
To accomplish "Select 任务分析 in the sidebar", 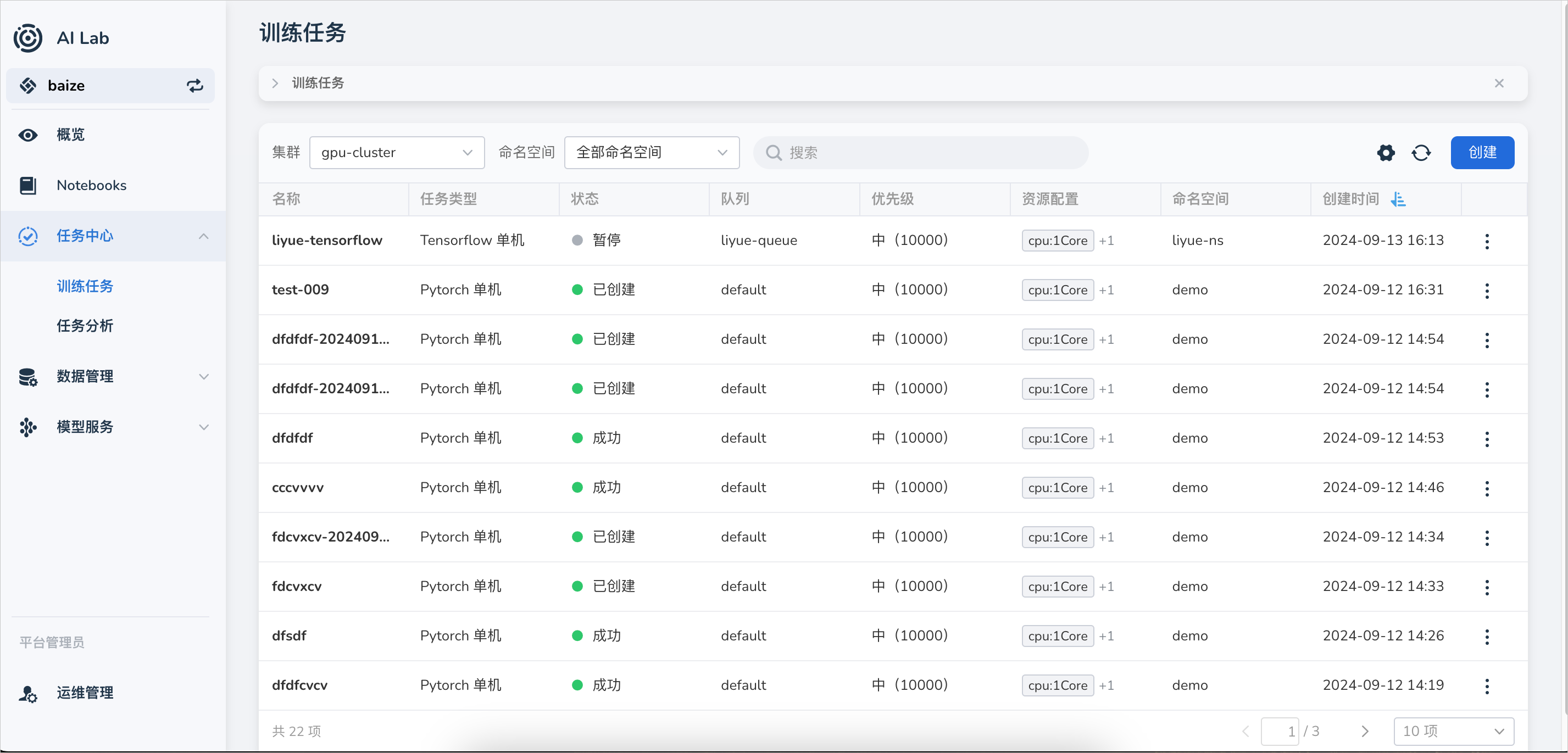I will (85, 326).
